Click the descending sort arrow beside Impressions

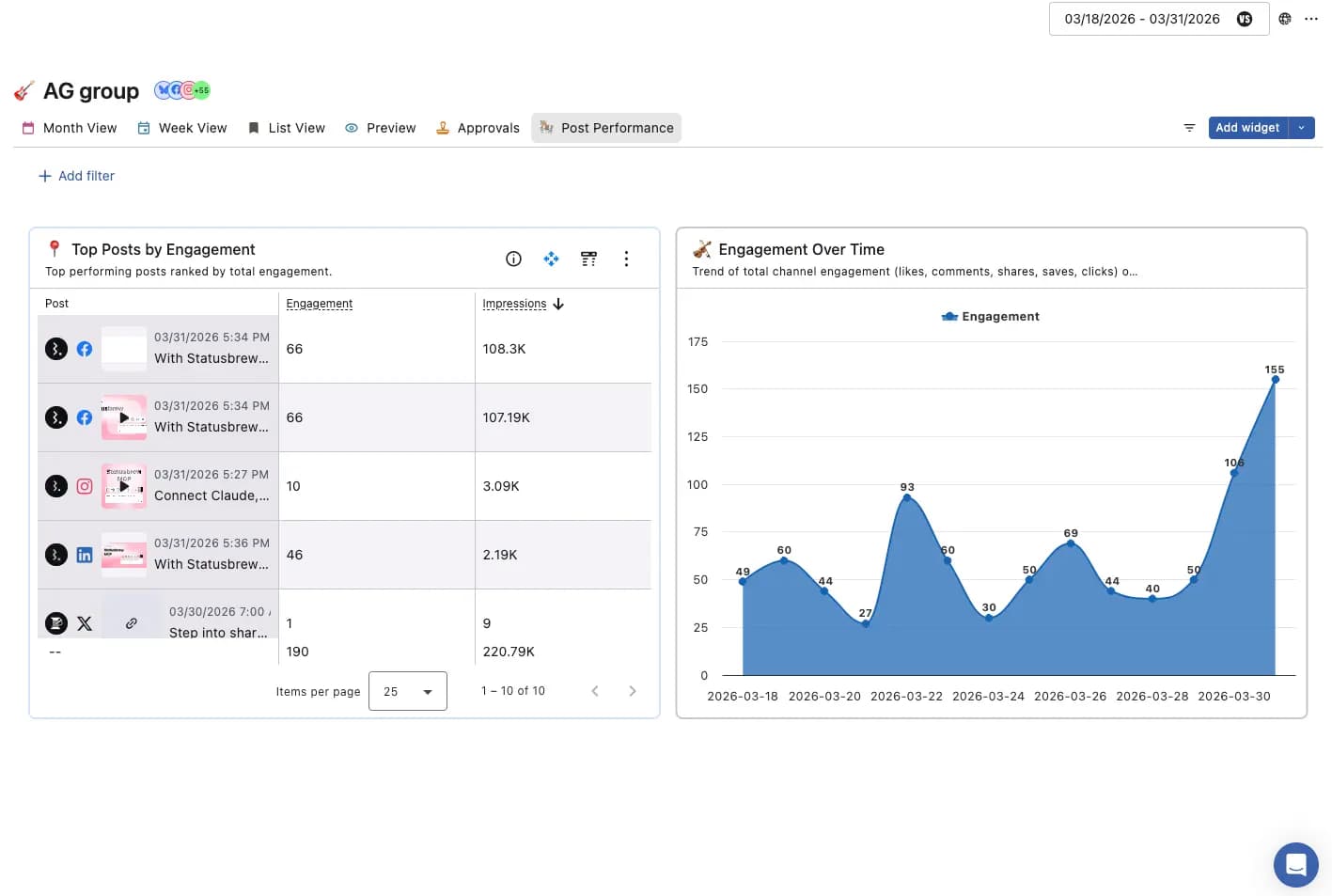[558, 304]
